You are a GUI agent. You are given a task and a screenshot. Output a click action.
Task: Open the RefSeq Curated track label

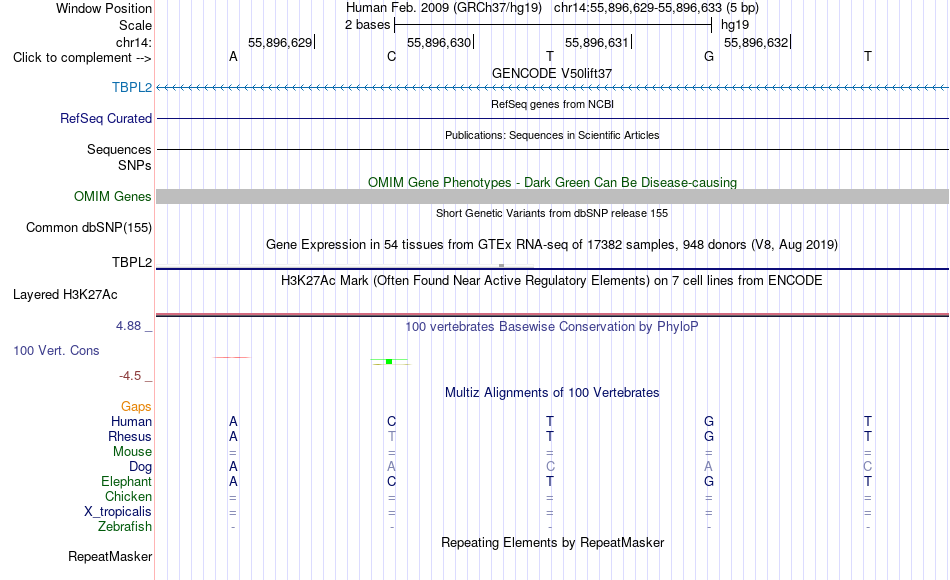click(105, 118)
